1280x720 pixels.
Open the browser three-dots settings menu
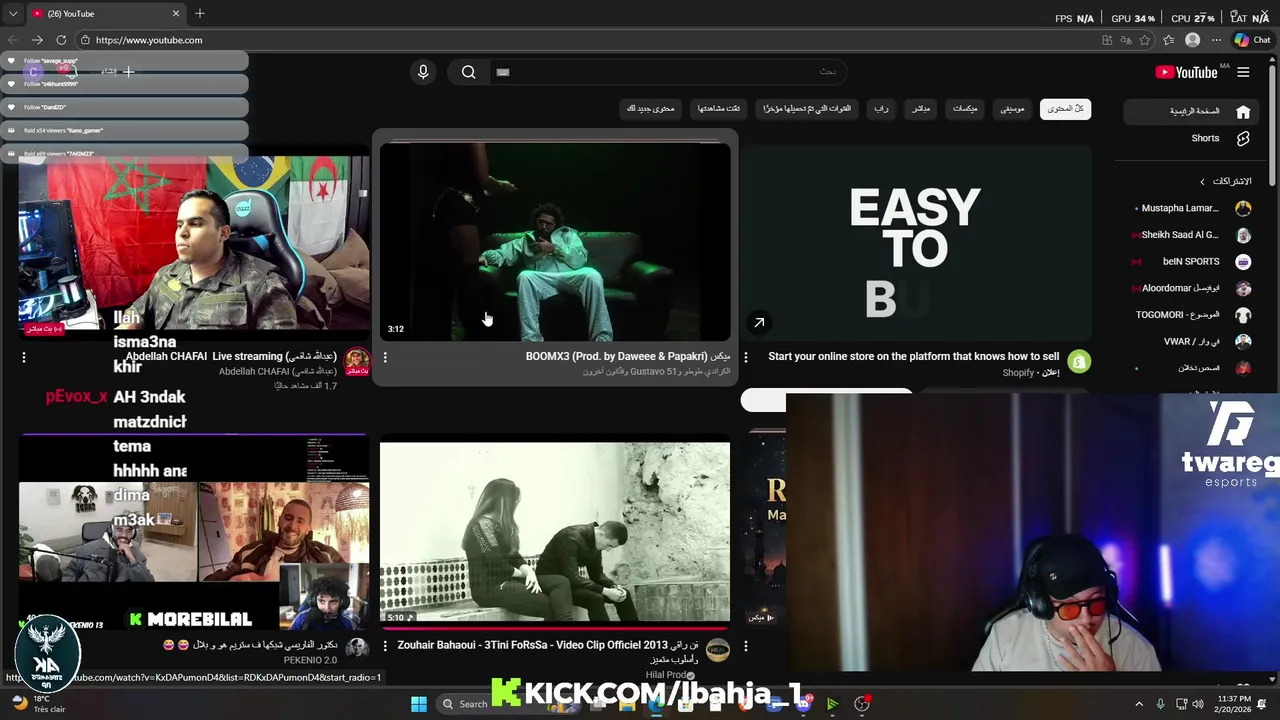1216,40
